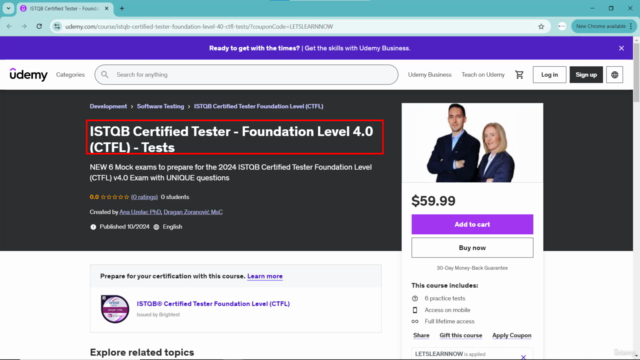Screen dimensions: 640x360
Task: Click the browser forward arrow
Action: pyautogui.click(x=24, y=26)
